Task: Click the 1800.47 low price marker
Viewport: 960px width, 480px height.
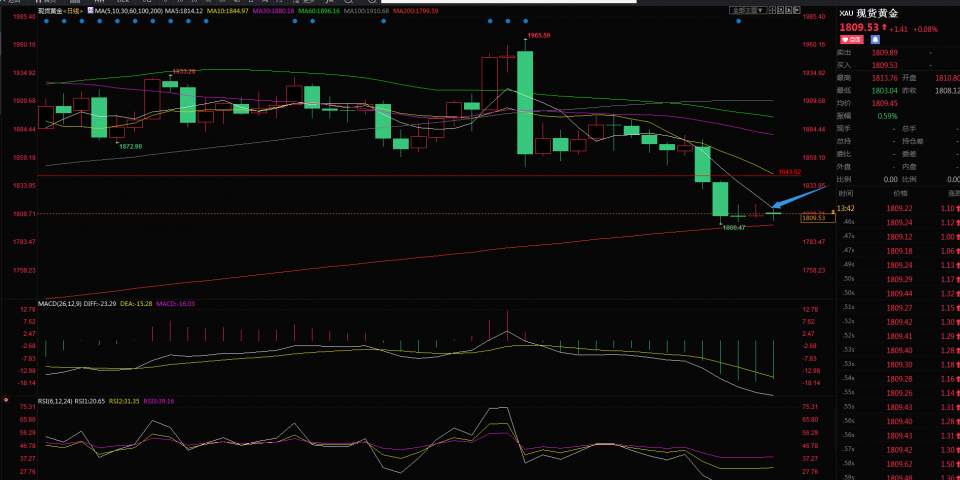Action: pyautogui.click(x=734, y=228)
